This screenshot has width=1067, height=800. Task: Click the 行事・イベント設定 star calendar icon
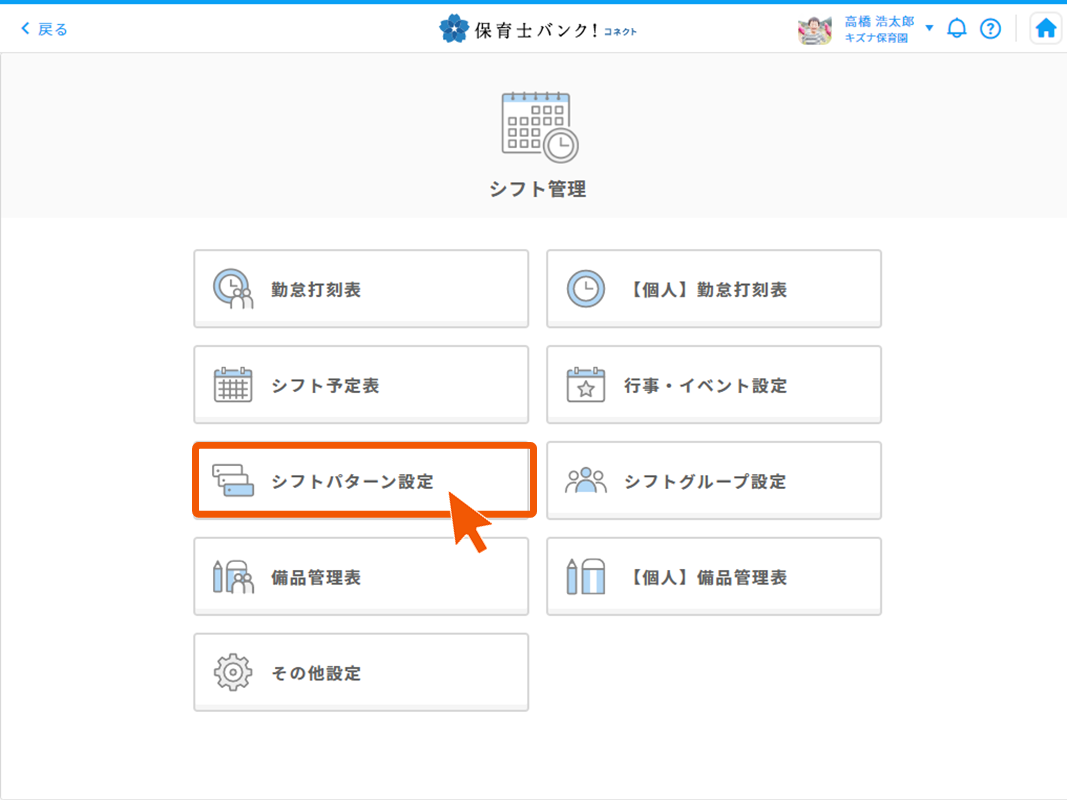pos(586,385)
